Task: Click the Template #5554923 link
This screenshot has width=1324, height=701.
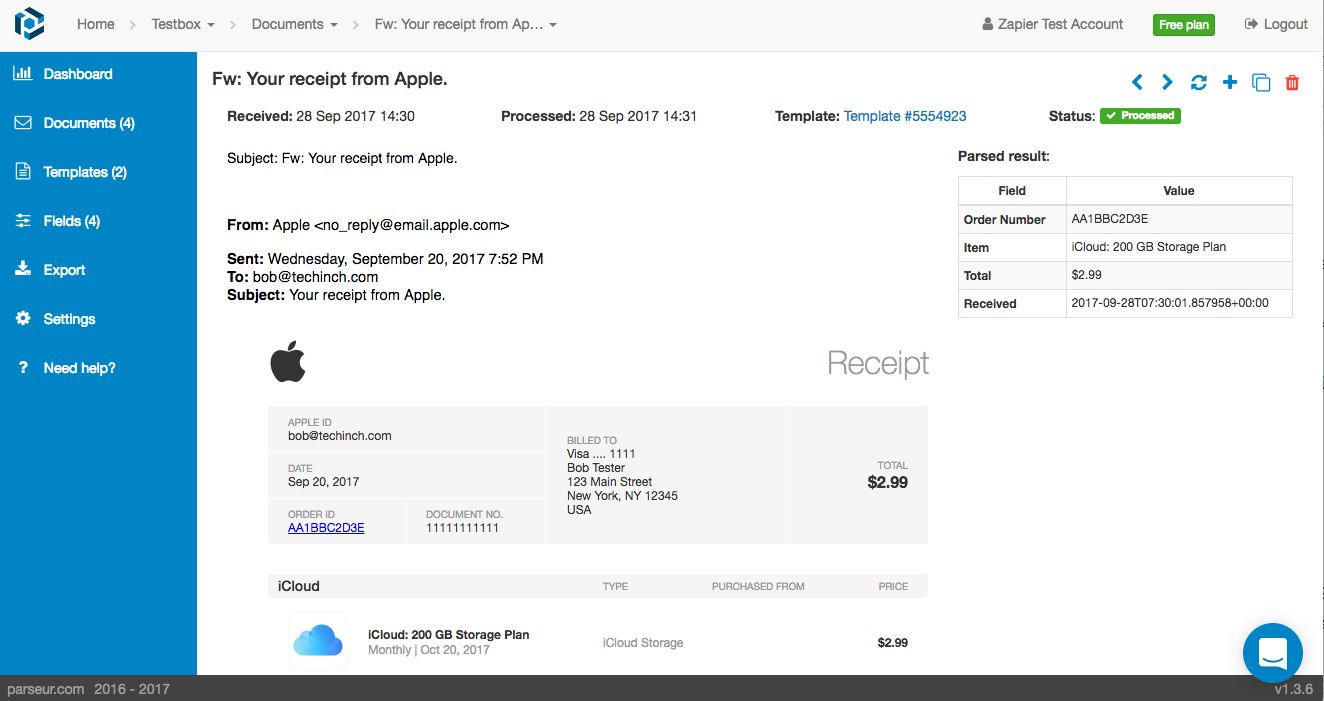Action: pyautogui.click(x=904, y=116)
